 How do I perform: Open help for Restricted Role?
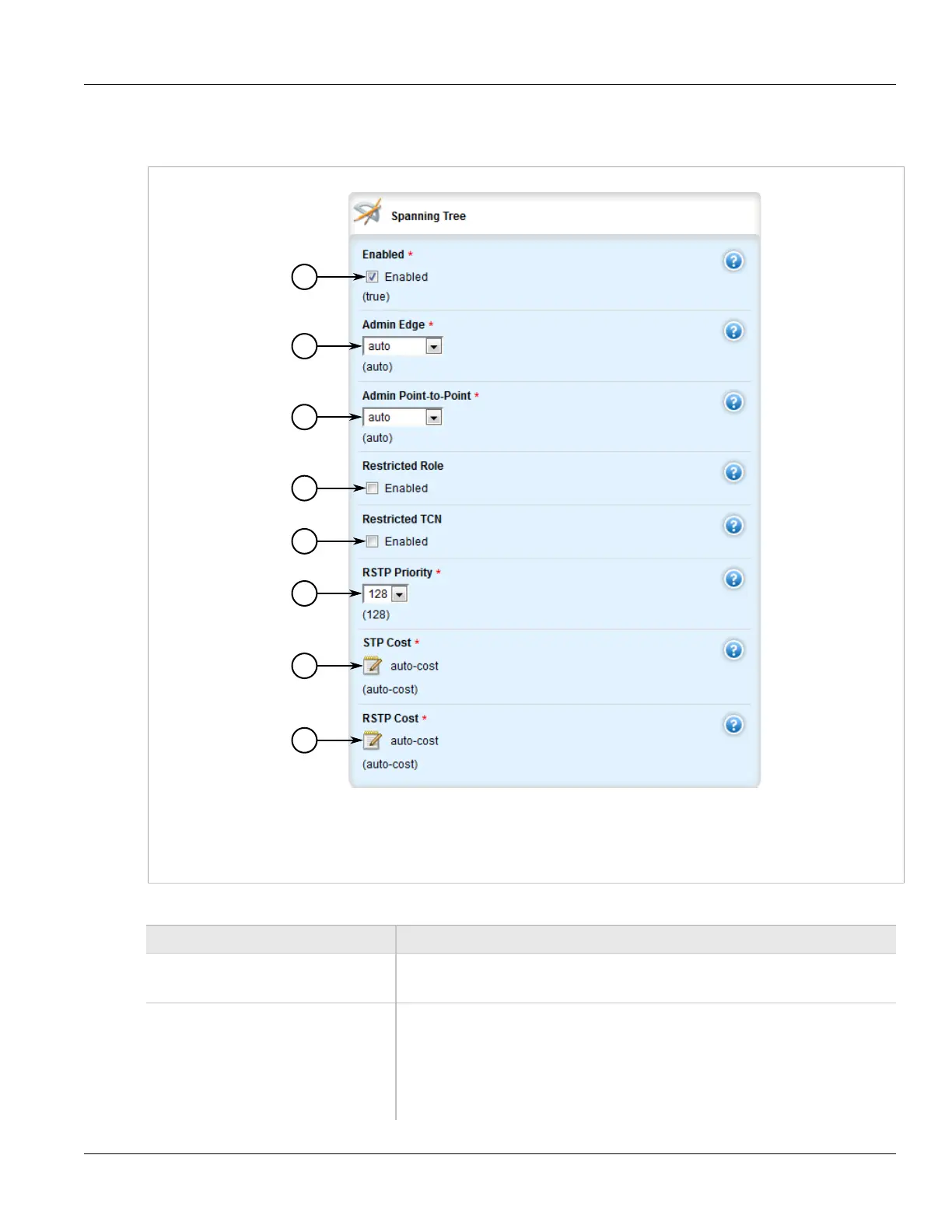733,473
